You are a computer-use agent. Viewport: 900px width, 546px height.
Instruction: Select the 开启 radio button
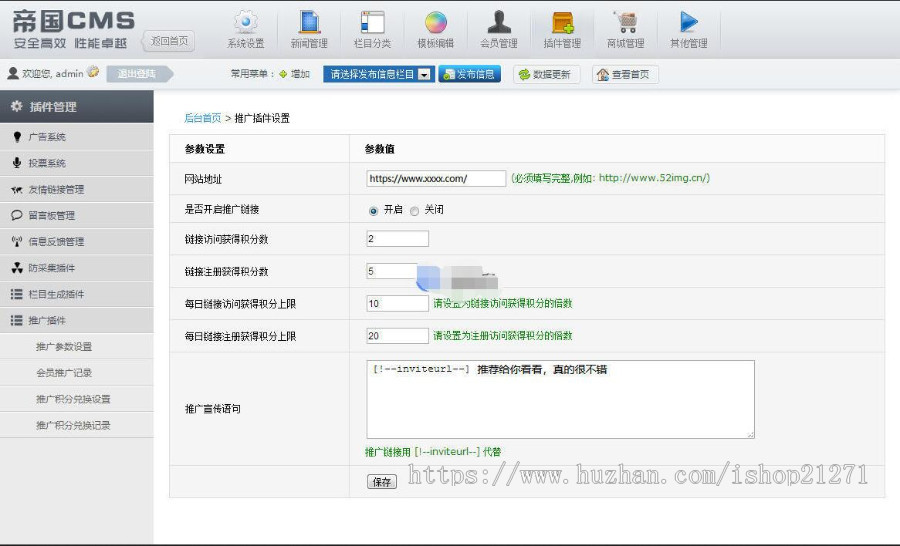click(x=373, y=211)
